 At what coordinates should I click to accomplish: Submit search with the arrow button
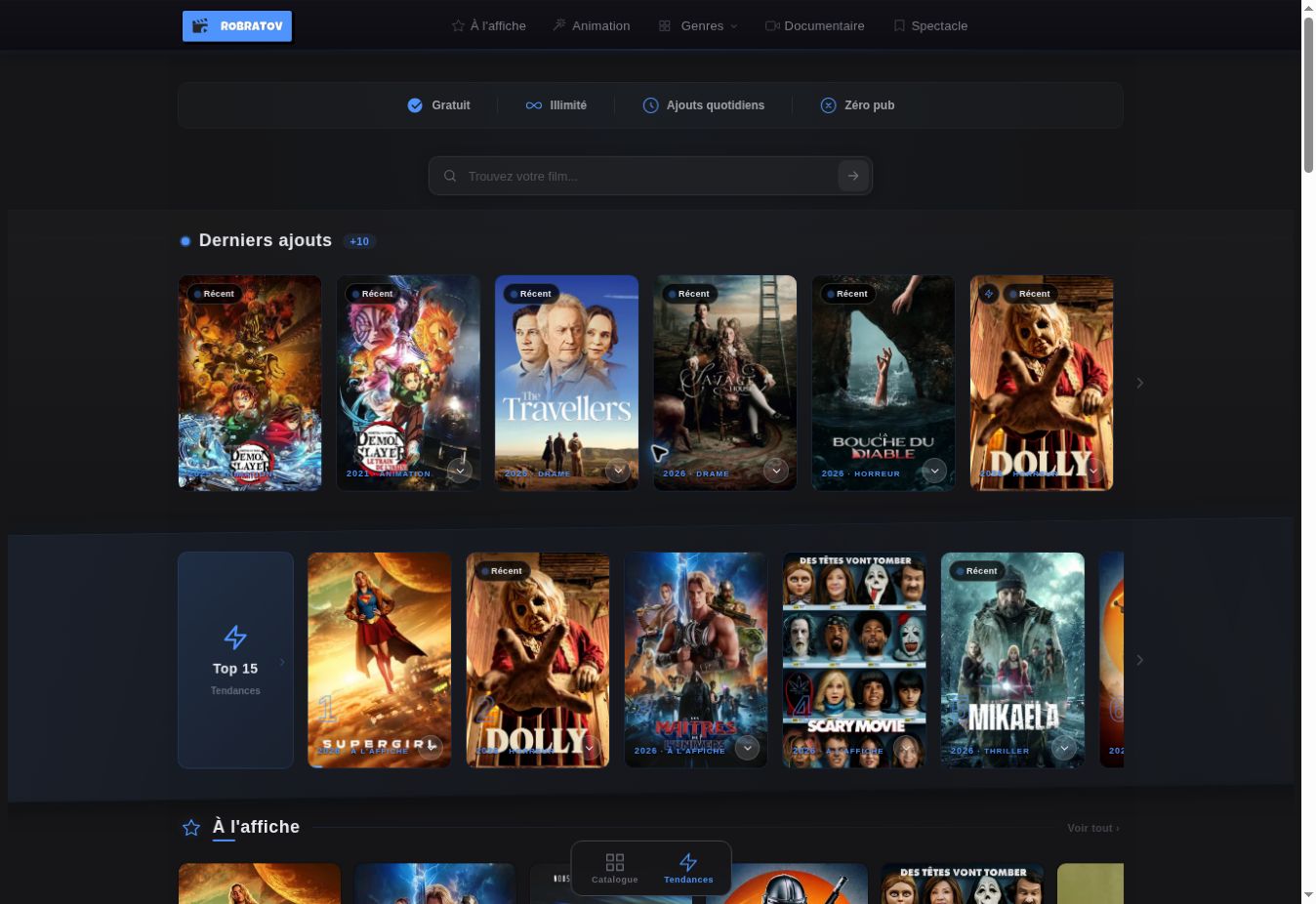tap(853, 176)
